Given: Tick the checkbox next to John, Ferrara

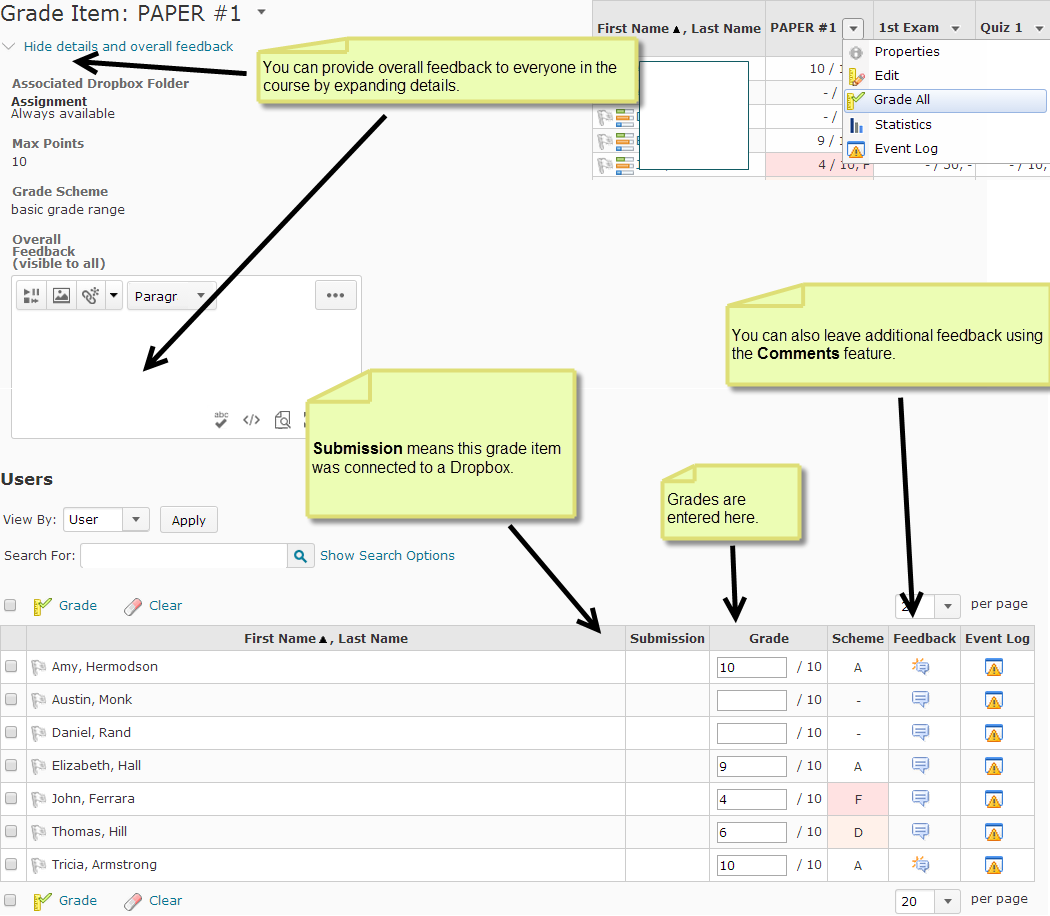Looking at the screenshot, I should (11, 799).
